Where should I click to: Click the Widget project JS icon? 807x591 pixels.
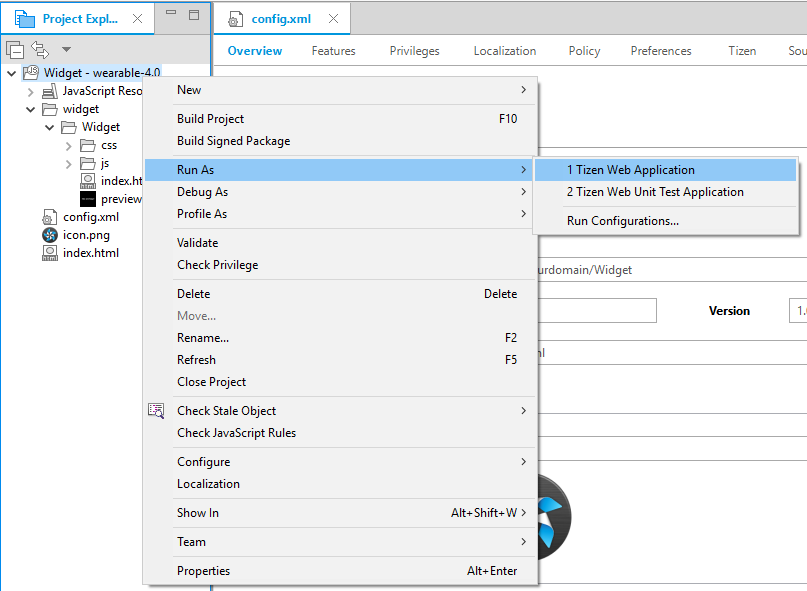(31, 73)
